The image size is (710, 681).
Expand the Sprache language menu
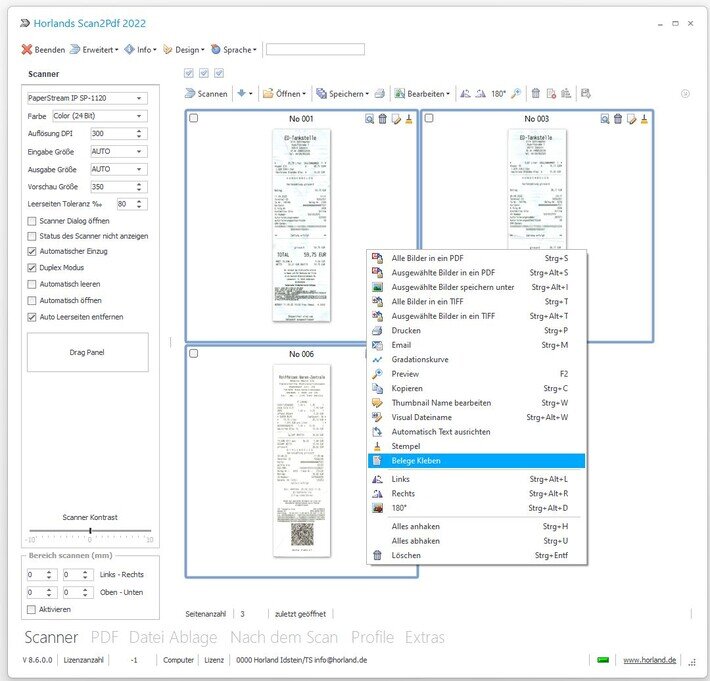pyautogui.click(x=233, y=49)
